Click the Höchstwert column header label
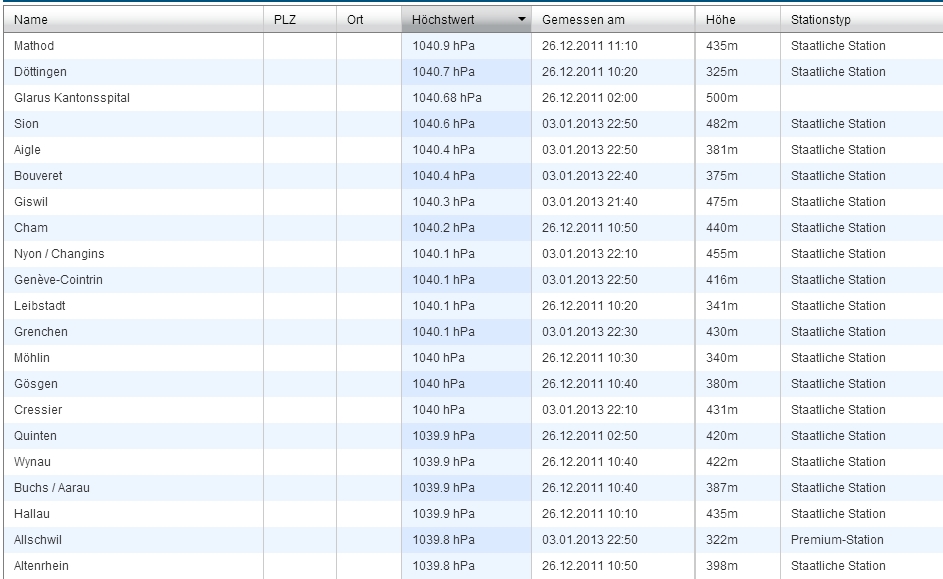This screenshot has height=579, width=943. click(x=443, y=19)
